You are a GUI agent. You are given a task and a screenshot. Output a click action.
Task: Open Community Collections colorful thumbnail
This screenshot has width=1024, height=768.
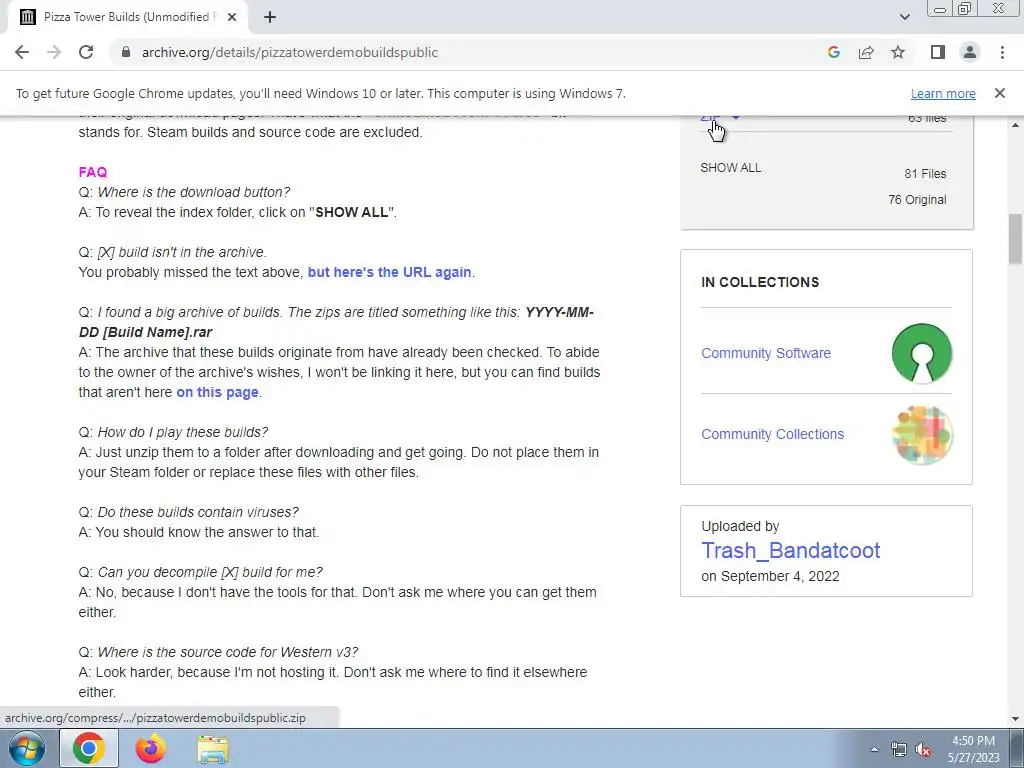coord(921,434)
